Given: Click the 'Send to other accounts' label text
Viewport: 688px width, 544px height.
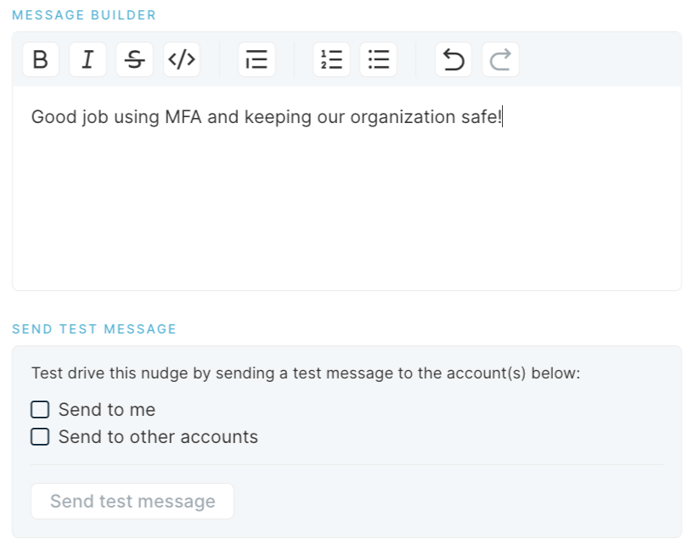Looking at the screenshot, I should 158,437.
